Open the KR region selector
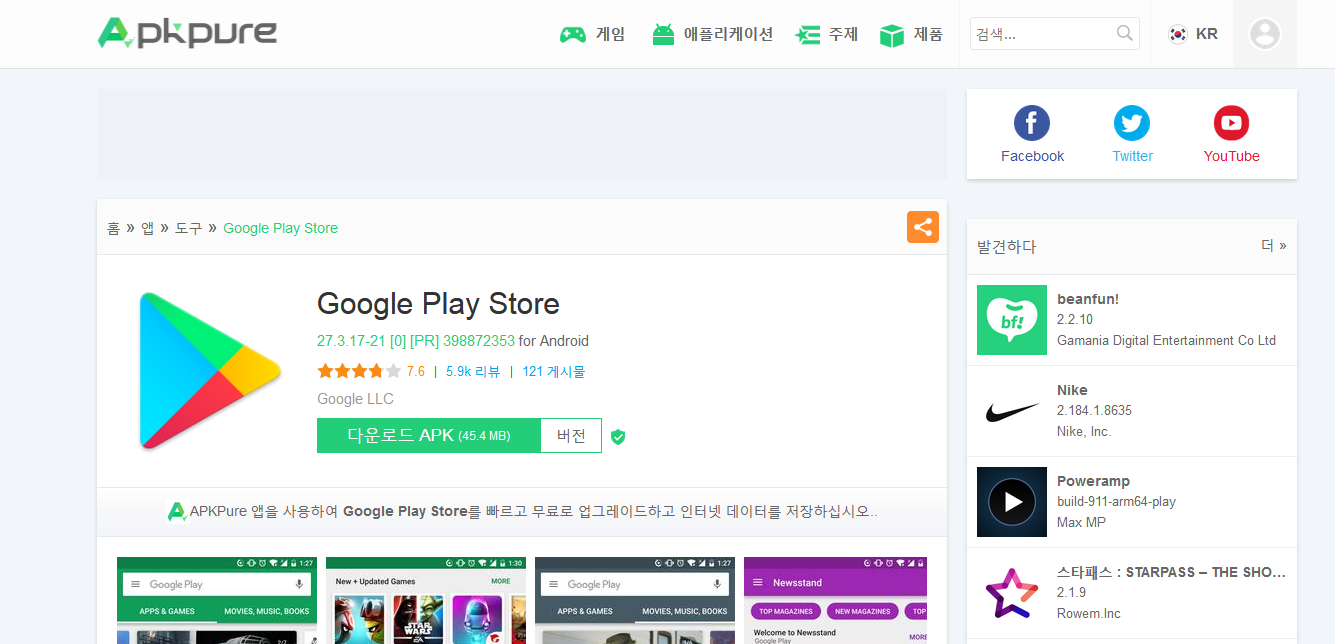Screen dimensions: 1335x644 (1192, 34)
